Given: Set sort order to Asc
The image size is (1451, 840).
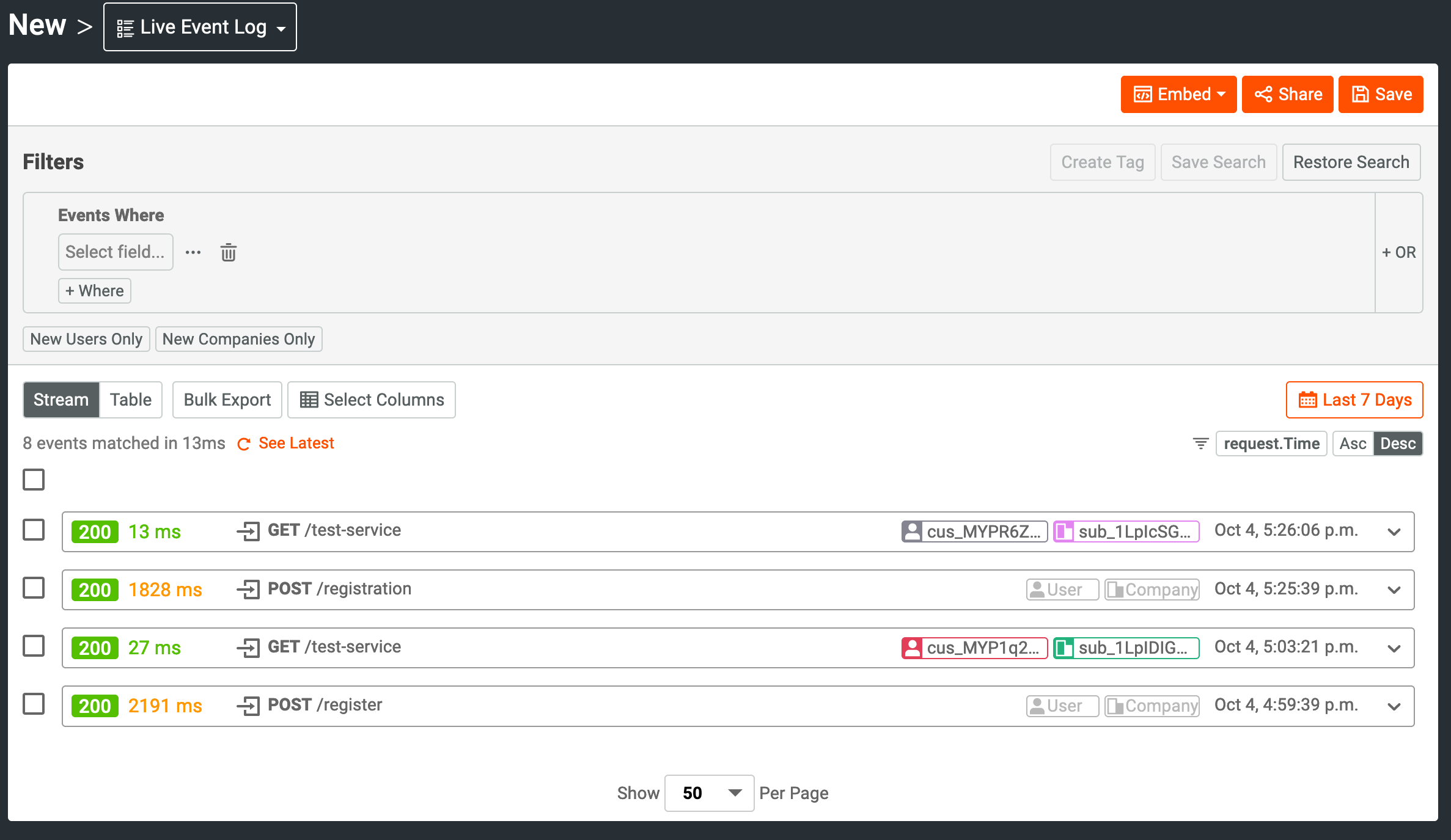Looking at the screenshot, I should click(x=1352, y=444).
